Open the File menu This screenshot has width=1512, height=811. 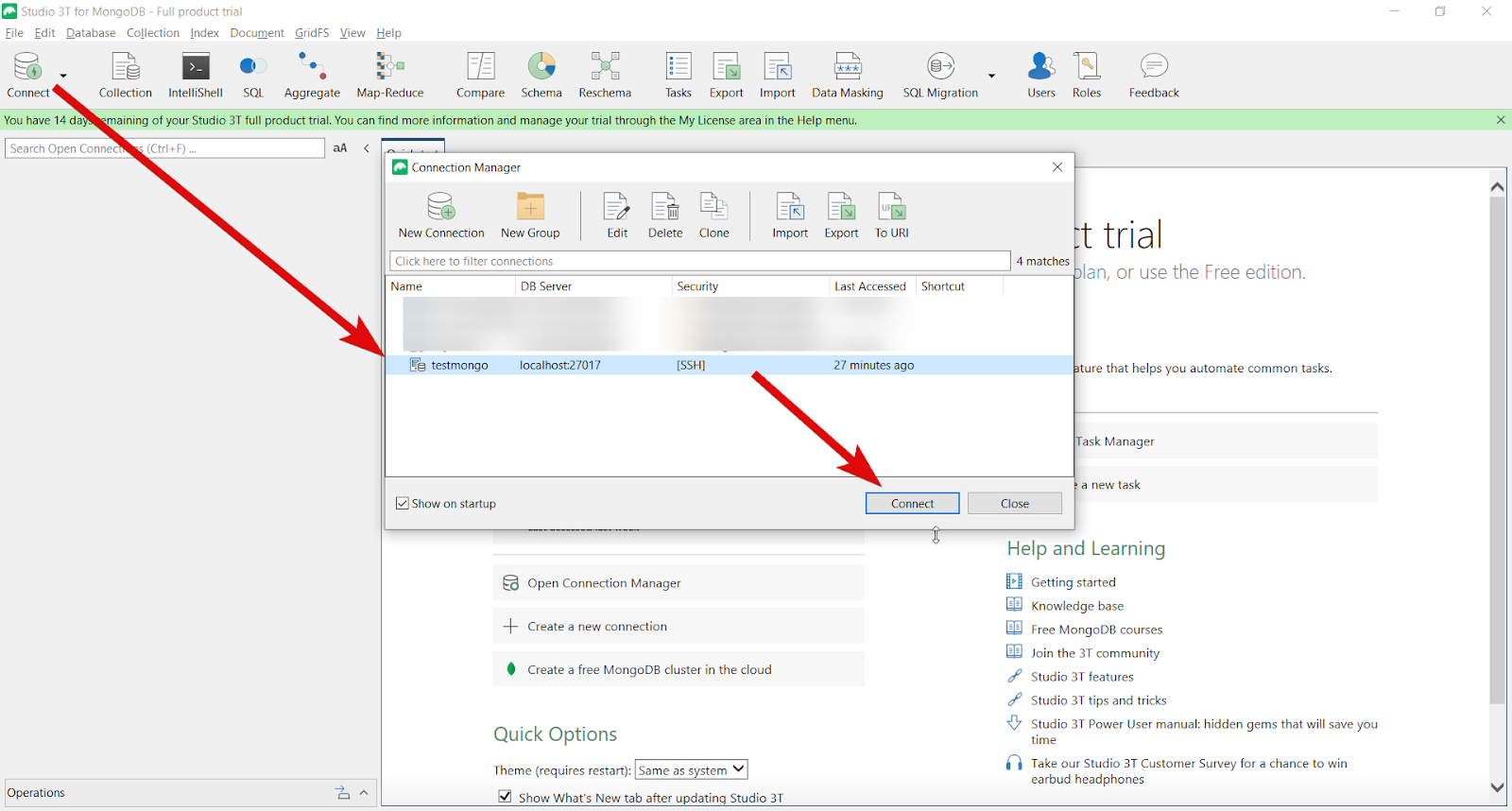(14, 33)
